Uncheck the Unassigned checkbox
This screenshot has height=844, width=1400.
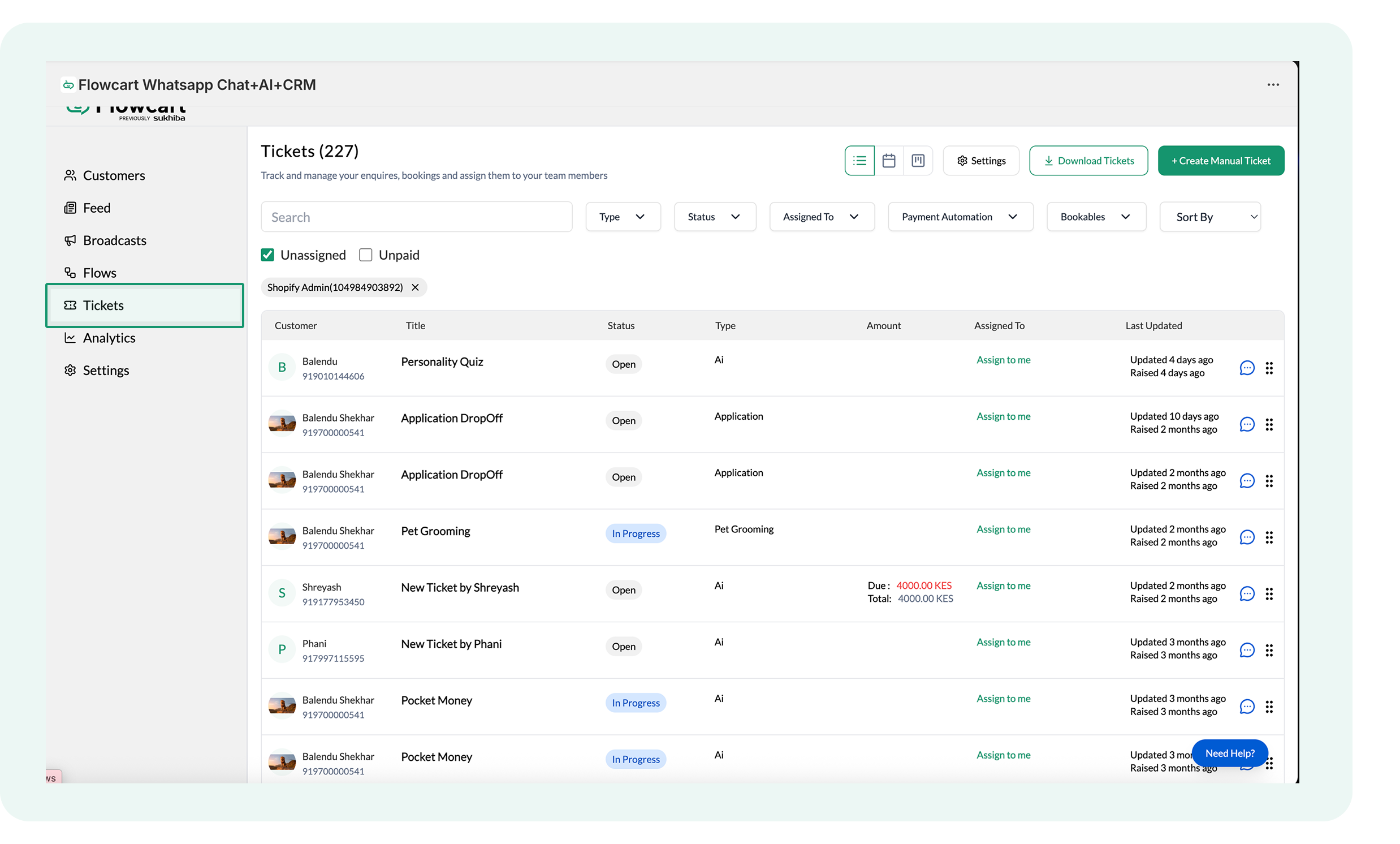[267, 255]
